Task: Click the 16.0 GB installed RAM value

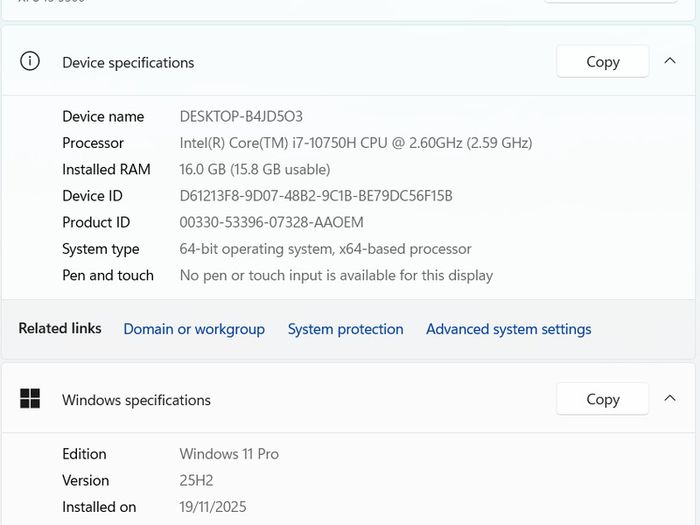Action: coord(255,169)
